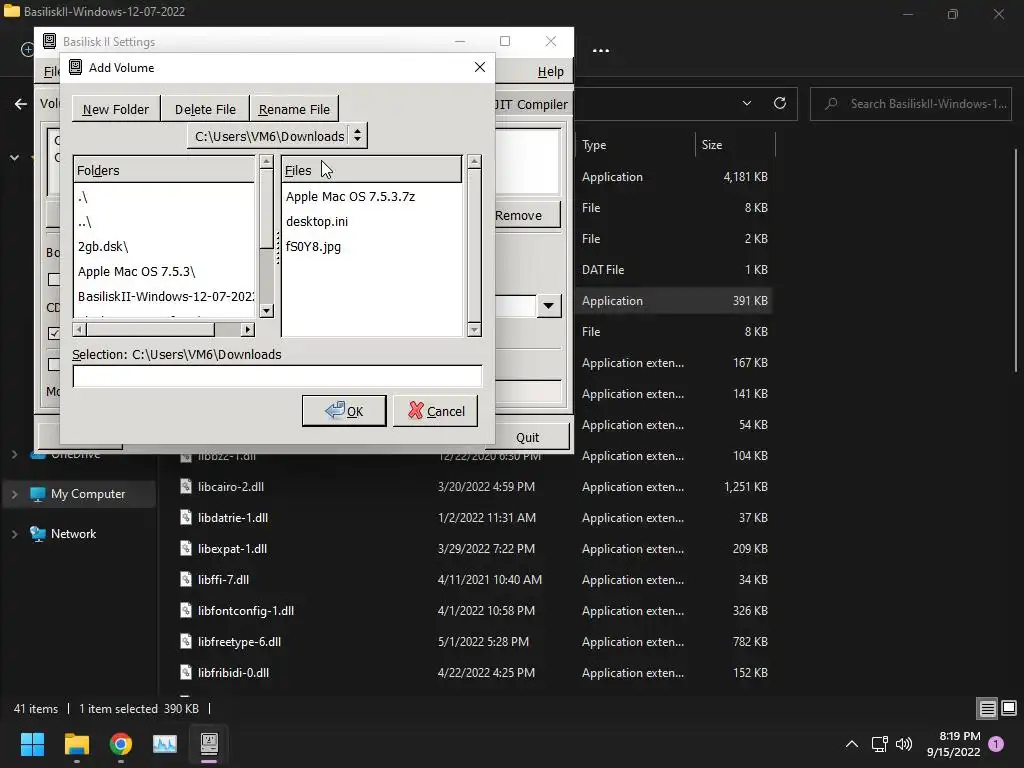Image resolution: width=1024 pixels, height=768 pixels.
Task: Switch Explorer to large thumbnails view icon
Action: [1009, 708]
